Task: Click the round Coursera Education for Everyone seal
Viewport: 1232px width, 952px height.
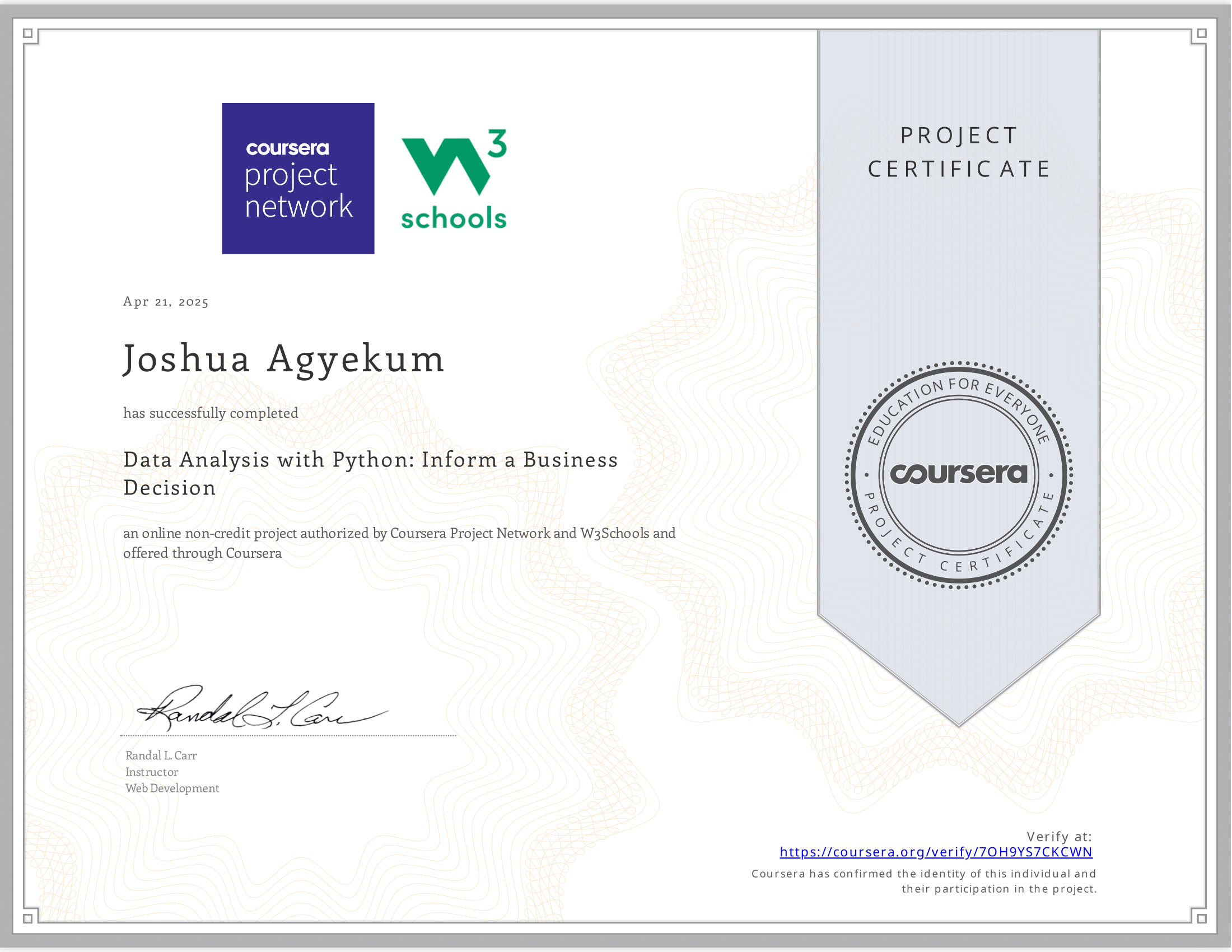Action: pyautogui.click(x=958, y=475)
